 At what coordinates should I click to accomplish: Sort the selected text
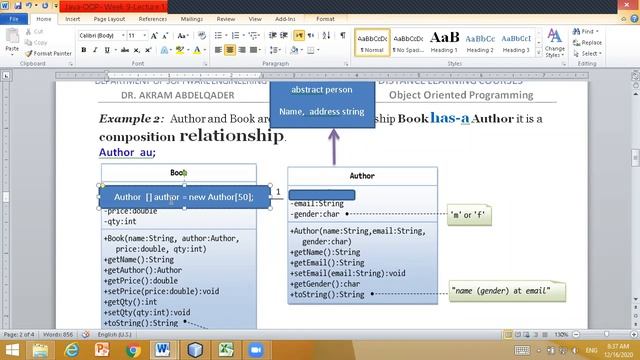click(326, 36)
